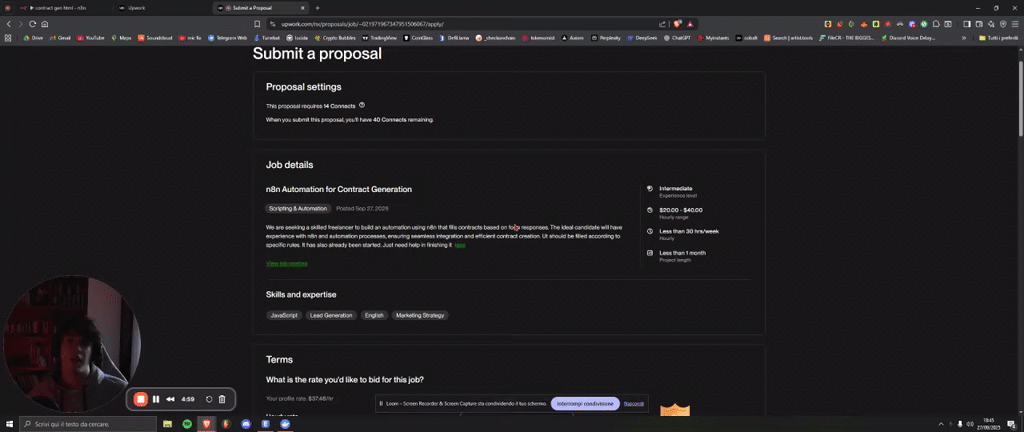1024x432 pixels.
Task: Open the bookmarks bar apps grid icon
Action: [x=8, y=38]
